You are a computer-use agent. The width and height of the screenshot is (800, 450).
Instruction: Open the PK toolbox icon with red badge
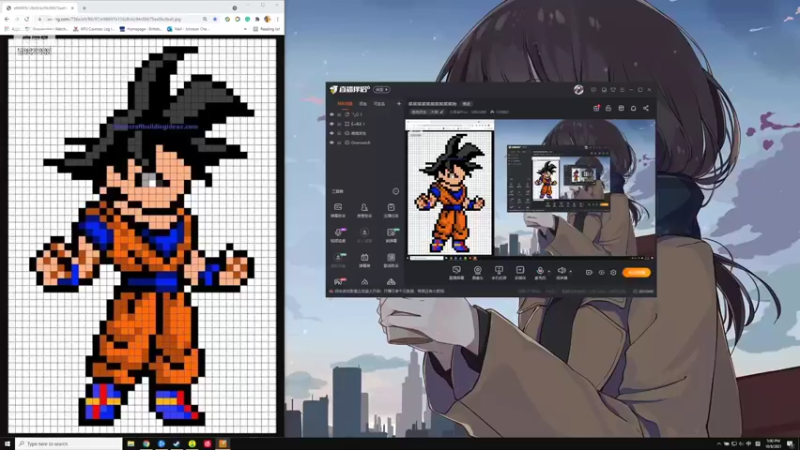(x=339, y=282)
